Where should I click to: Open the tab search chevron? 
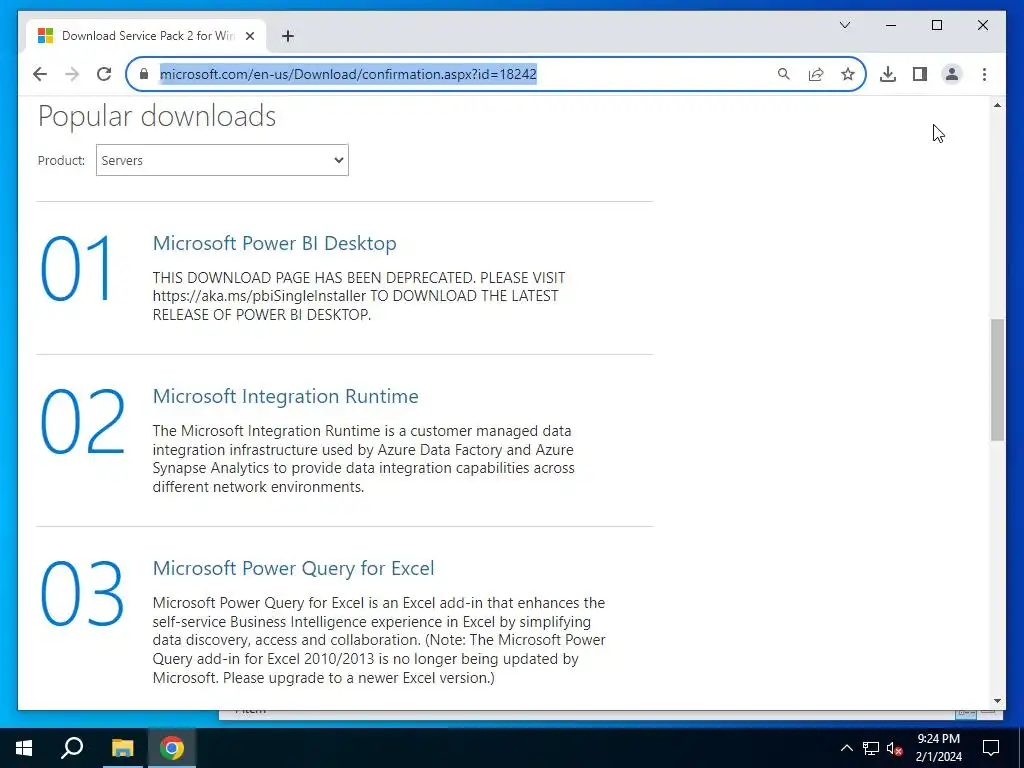844,25
